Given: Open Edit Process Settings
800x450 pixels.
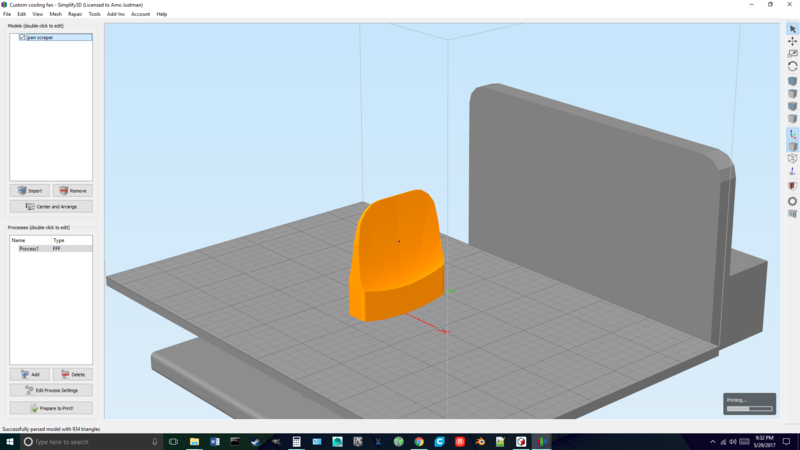Looking at the screenshot, I should (x=51, y=390).
